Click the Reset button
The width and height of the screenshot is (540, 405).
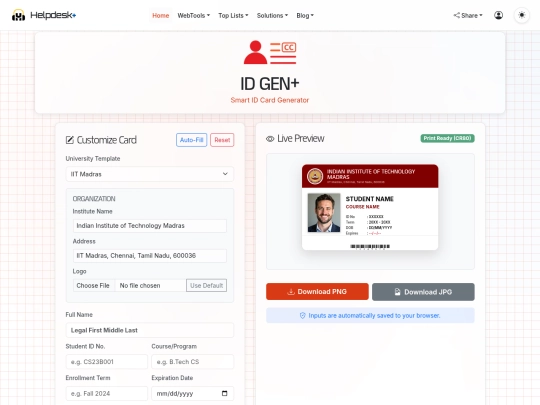click(x=222, y=140)
